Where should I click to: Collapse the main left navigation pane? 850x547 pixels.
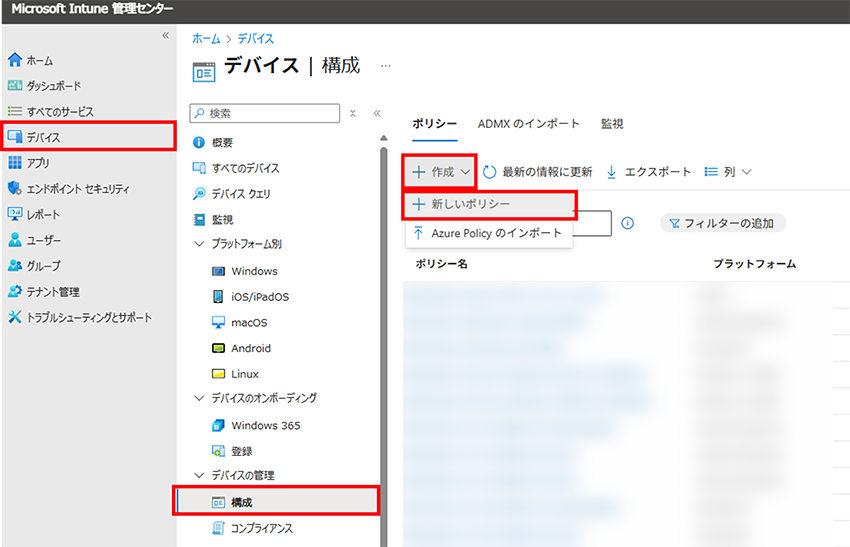click(x=165, y=36)
